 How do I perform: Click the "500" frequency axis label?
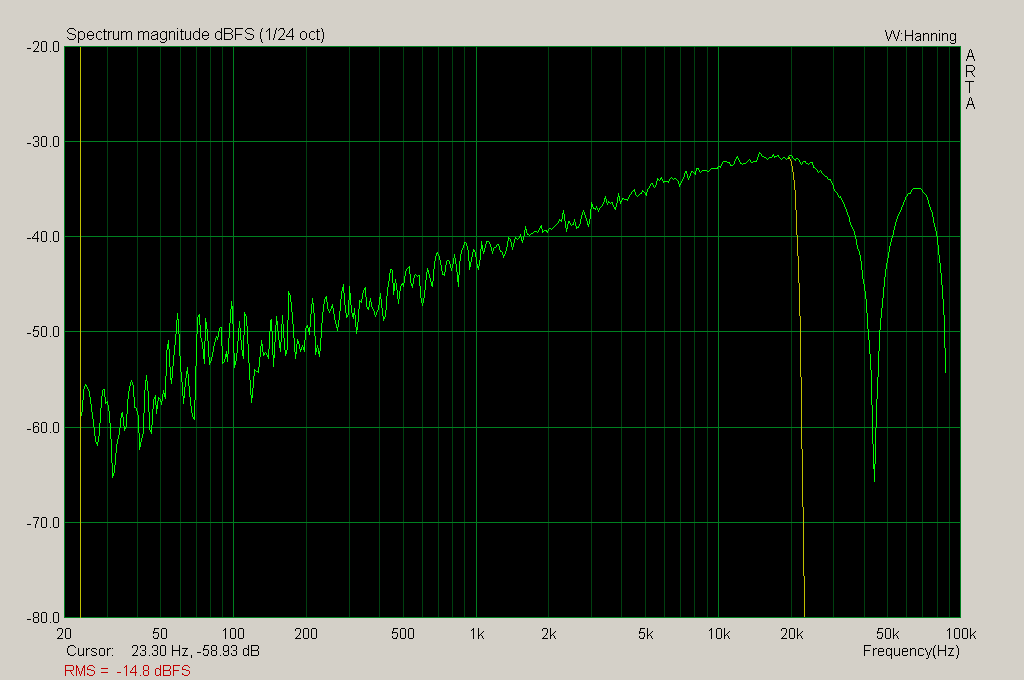[x=402, y=634]
